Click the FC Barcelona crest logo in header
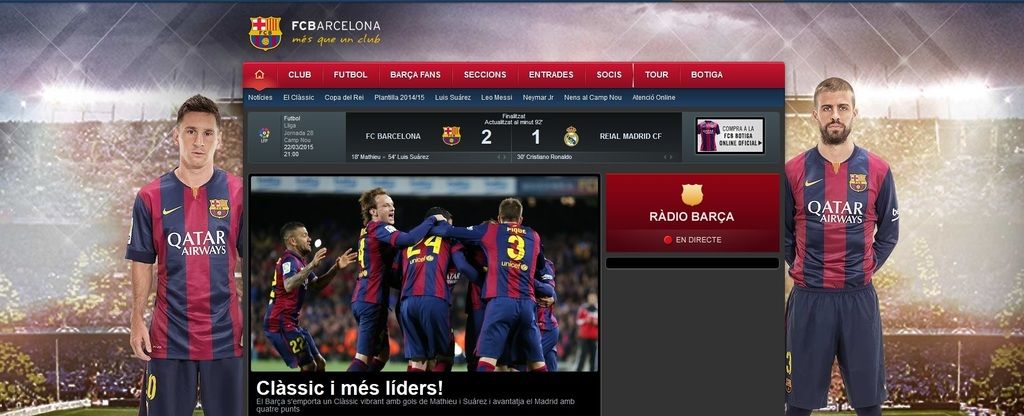This screenshot has height=416, width=1024. pyautogui.click(x=265, y=33)
